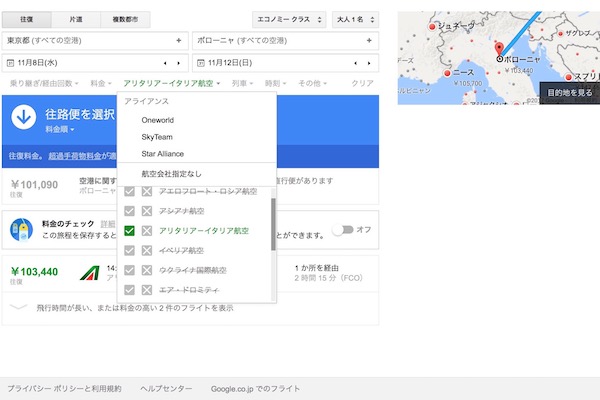Image resolution: width=600 pixels, height=400 pixels.
Task: Add another origin airport with plus icon
Action: point(179,41)
